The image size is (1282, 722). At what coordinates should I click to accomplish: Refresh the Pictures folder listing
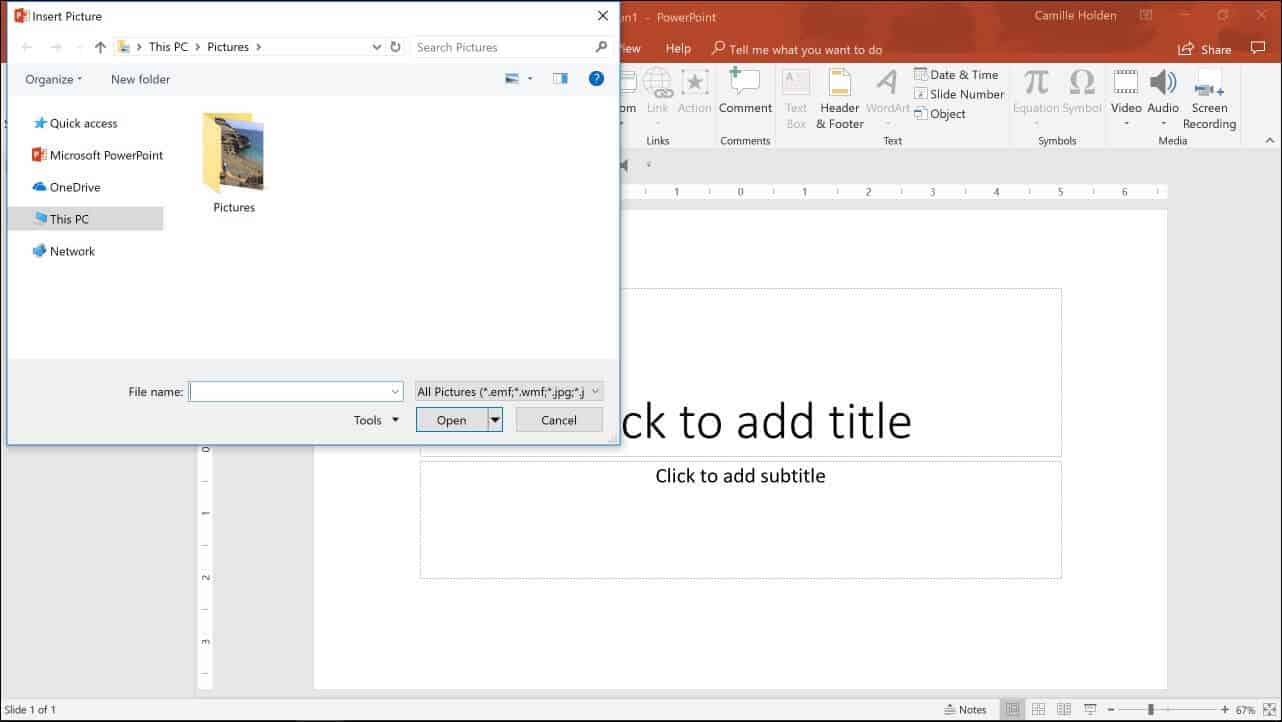(395, 47)
